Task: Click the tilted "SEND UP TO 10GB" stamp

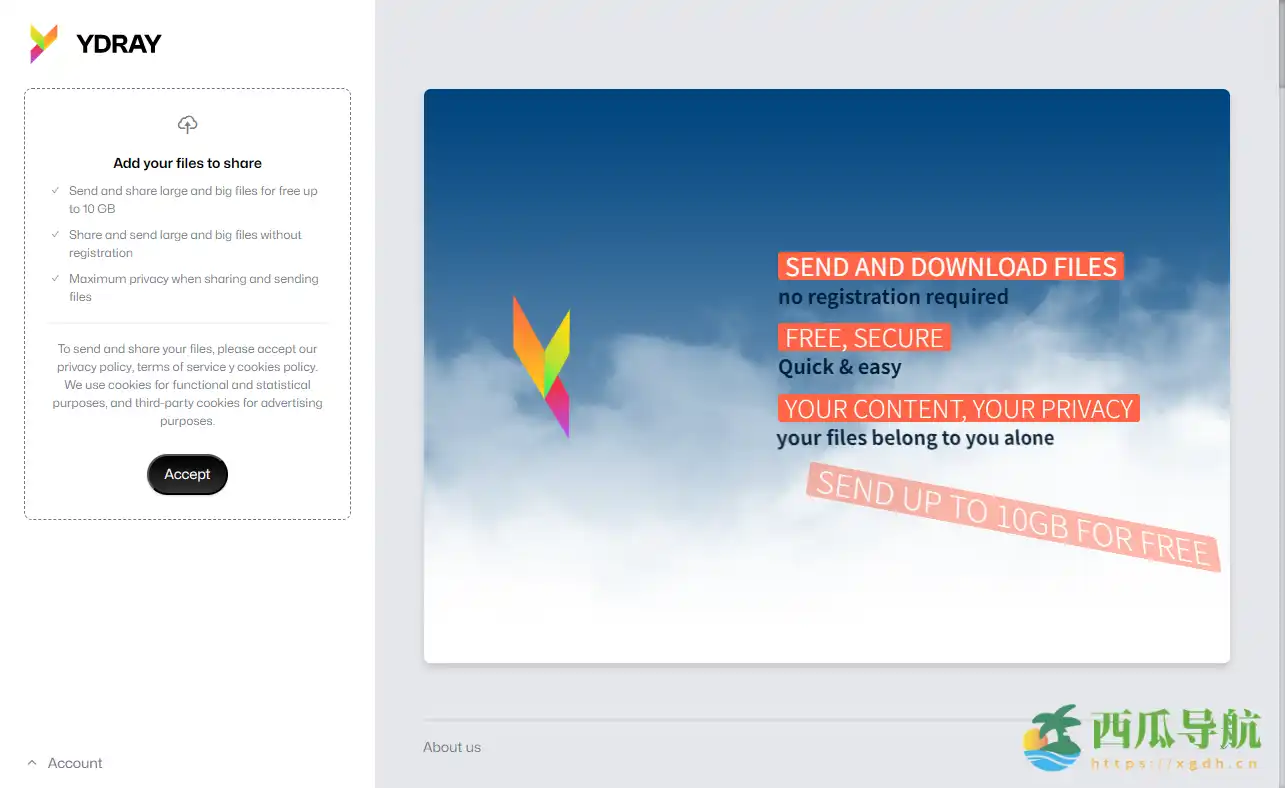Action: pos(1013,517)
